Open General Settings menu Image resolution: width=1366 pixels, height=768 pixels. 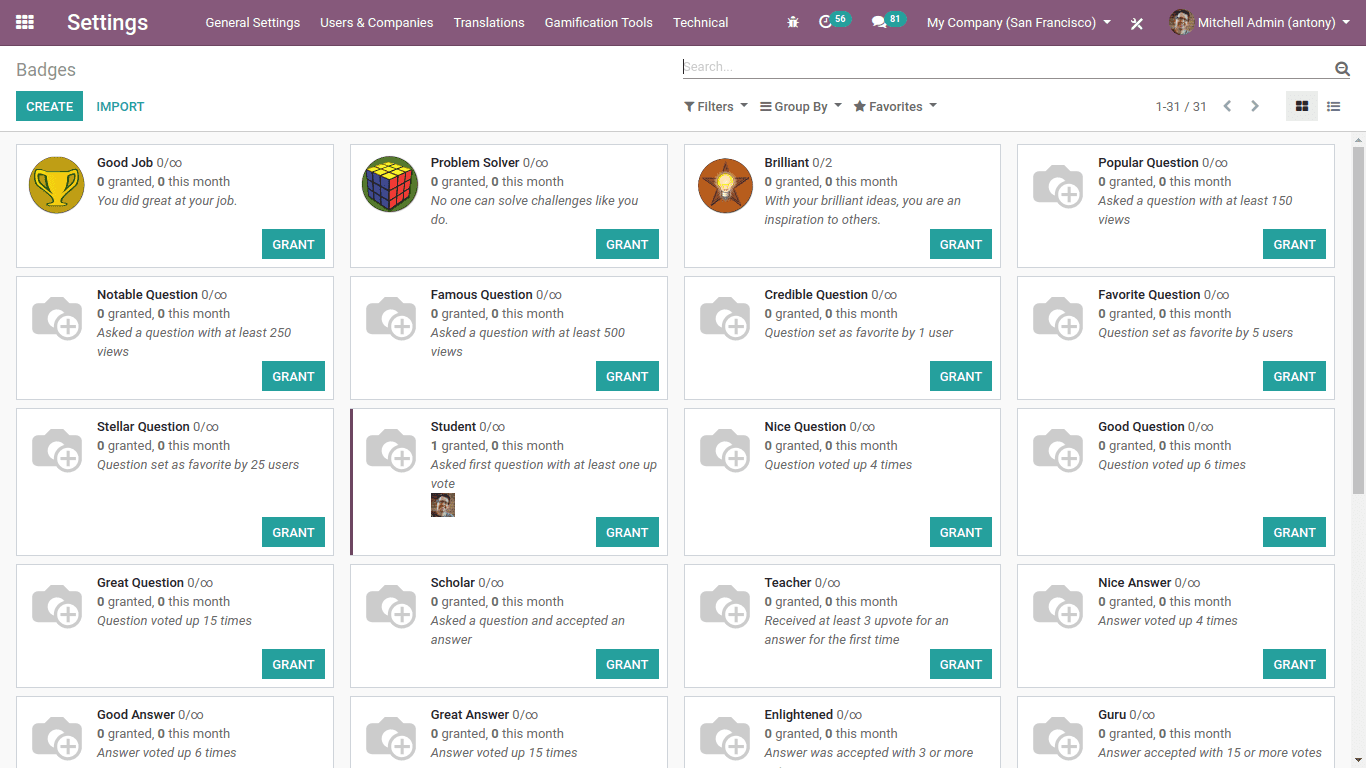click(252, 22)
